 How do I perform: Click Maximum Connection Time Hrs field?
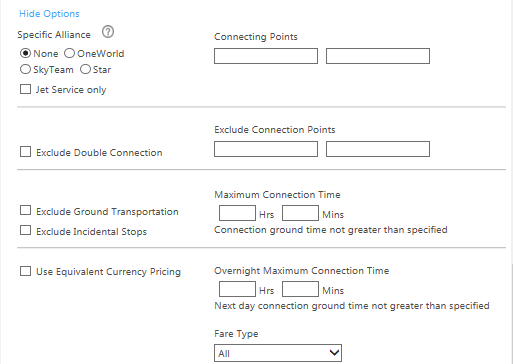(x=237, y=213)
